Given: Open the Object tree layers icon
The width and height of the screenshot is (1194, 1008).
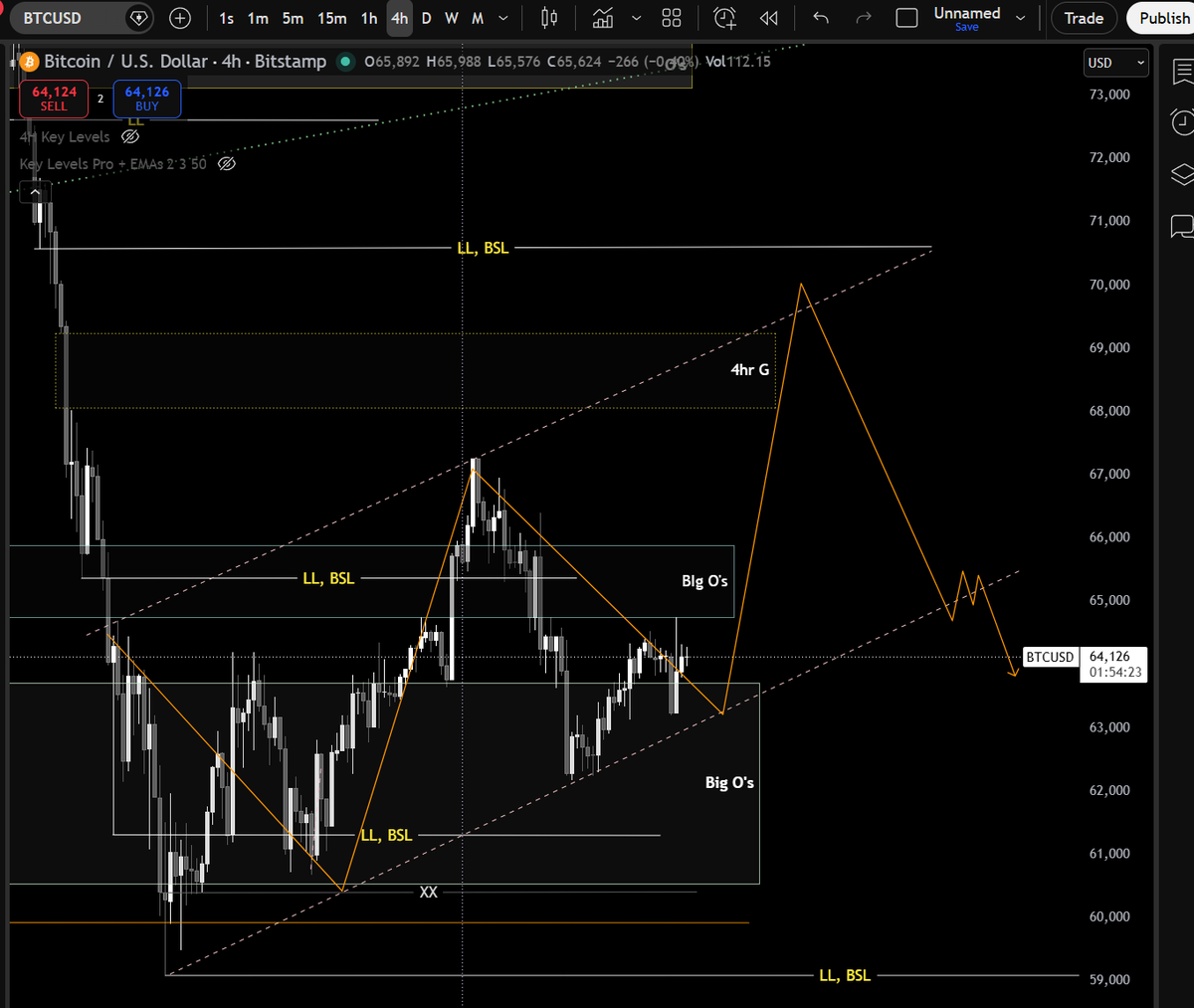Looking at the screenshot, I should [x=1182, y=175].
